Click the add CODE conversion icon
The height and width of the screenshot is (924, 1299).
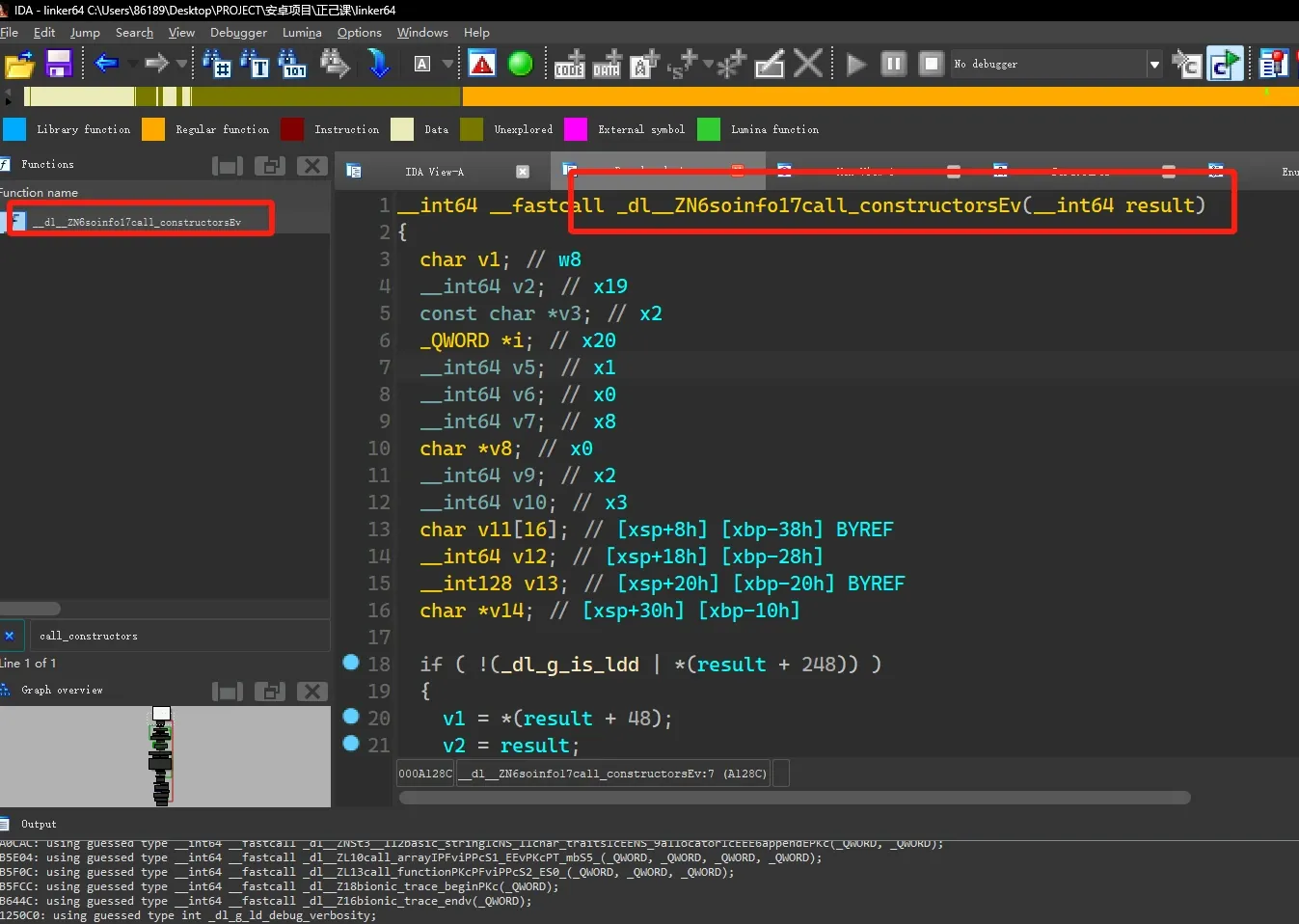click(x=570, y=65)
